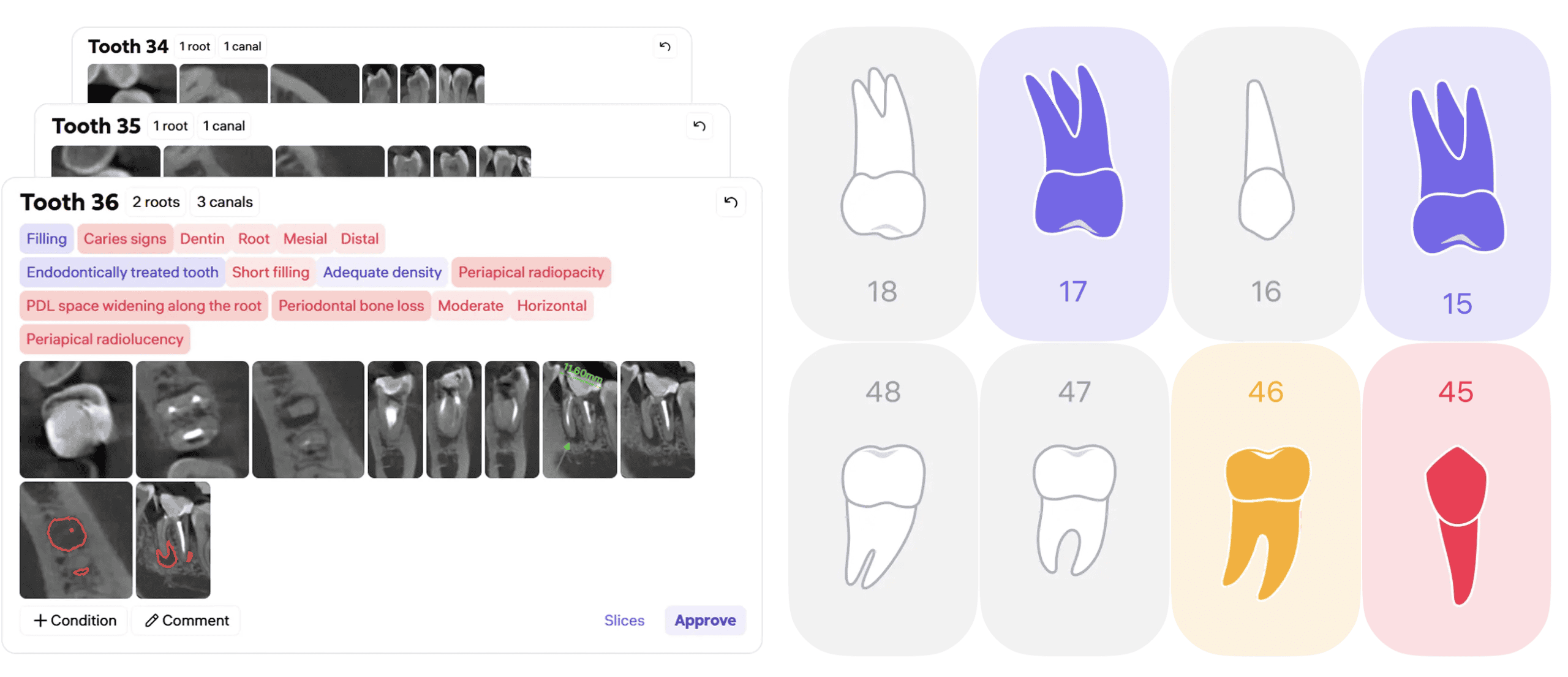
Task: Click the undo arrow on Tooth 34 card
Action: pyautogui.click(x=665, y=47)
